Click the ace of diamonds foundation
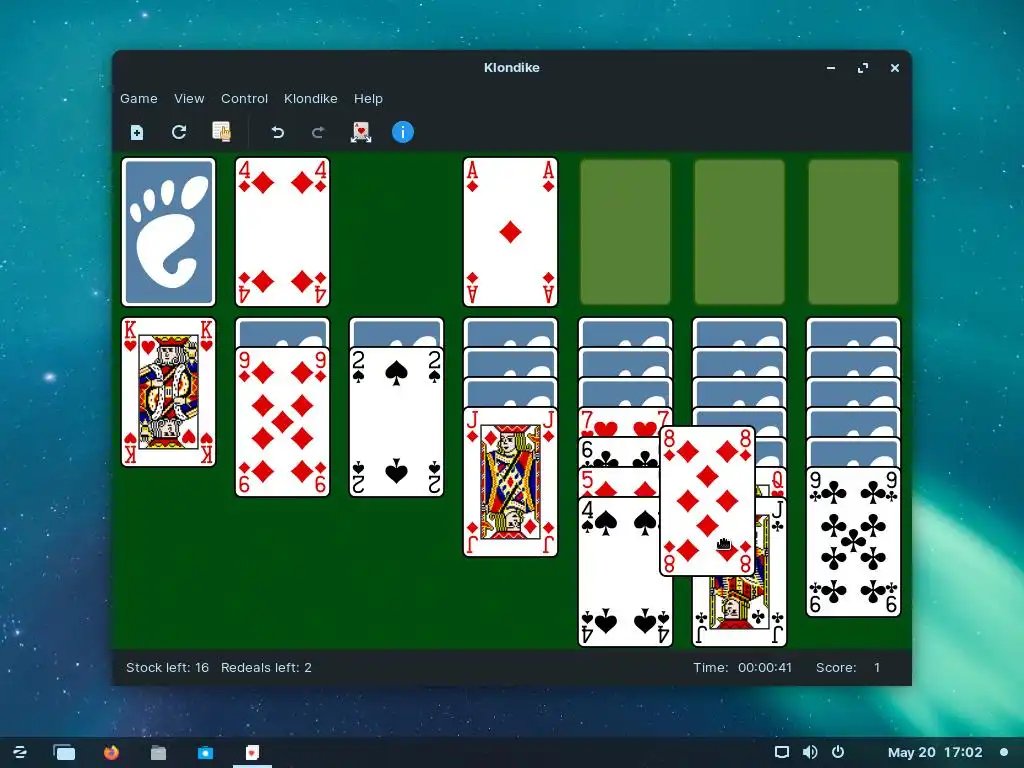The height and width of the screenshot is (768, 1024). (x=510, y=232)
